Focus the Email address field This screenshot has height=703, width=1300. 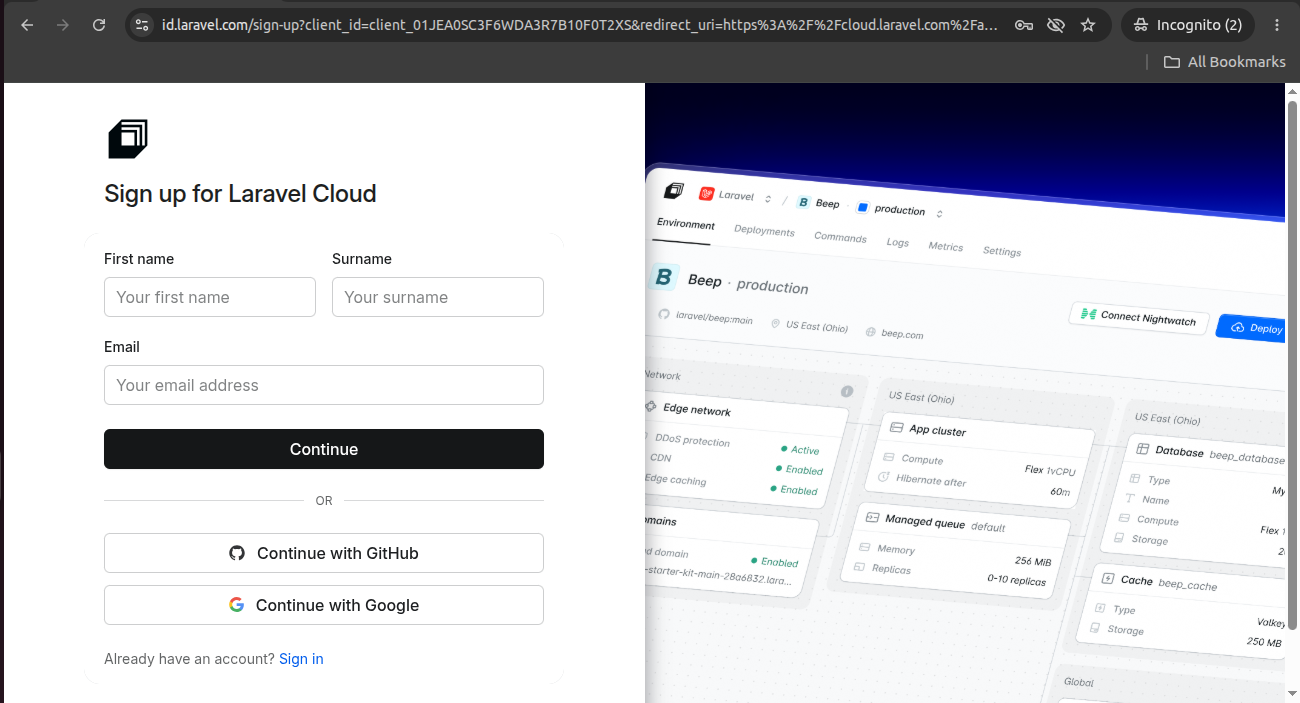tap(324, 385)
